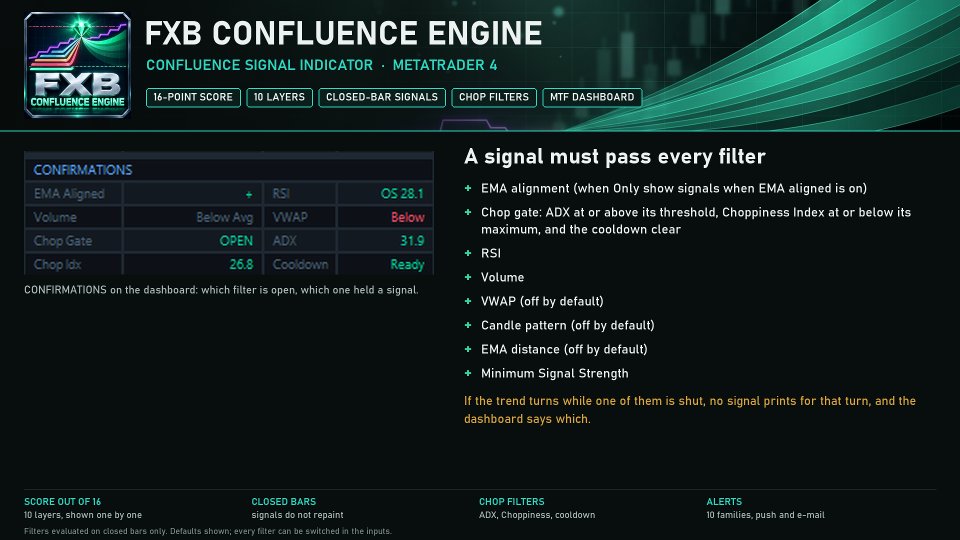
Task: Click the 'A signal must pass every filter' heading
Action: pyautogui.click(x=615, y=157)
